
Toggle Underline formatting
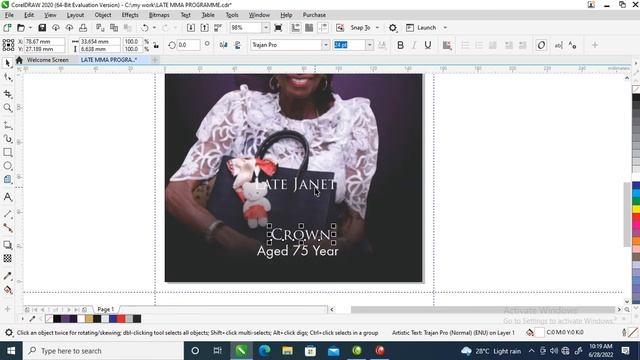click(x=428, y=45)
